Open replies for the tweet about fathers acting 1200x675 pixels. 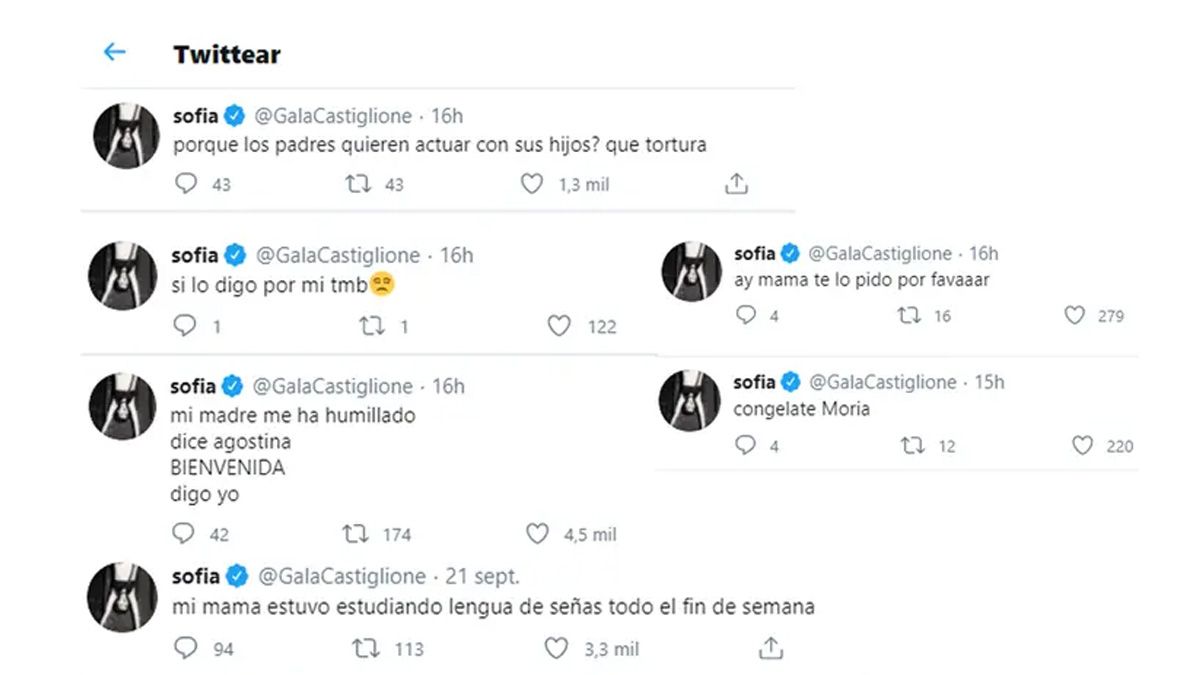point(185,184)
